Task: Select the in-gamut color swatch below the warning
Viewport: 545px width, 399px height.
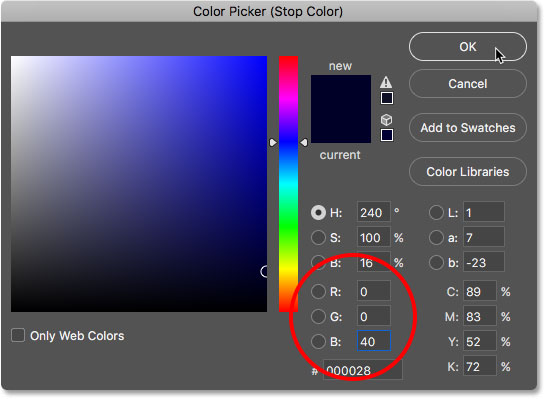Action: click(387, 98)
